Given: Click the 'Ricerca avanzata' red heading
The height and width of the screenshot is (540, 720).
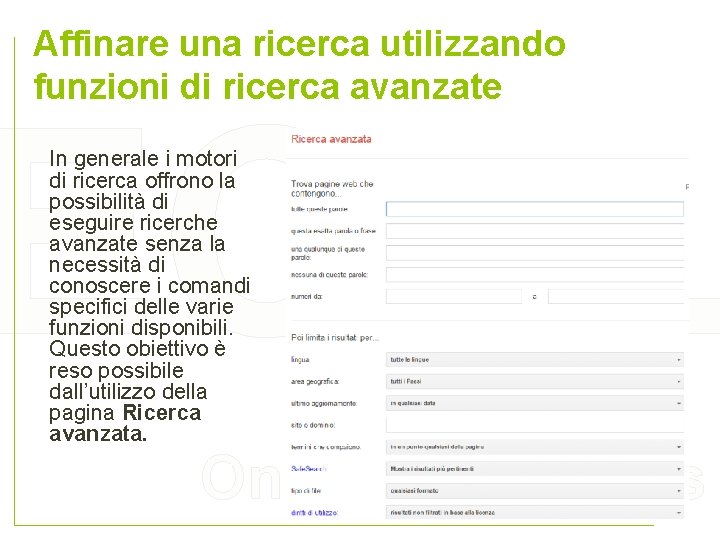Looking at the screenshot, I should (x=331, y=139).
